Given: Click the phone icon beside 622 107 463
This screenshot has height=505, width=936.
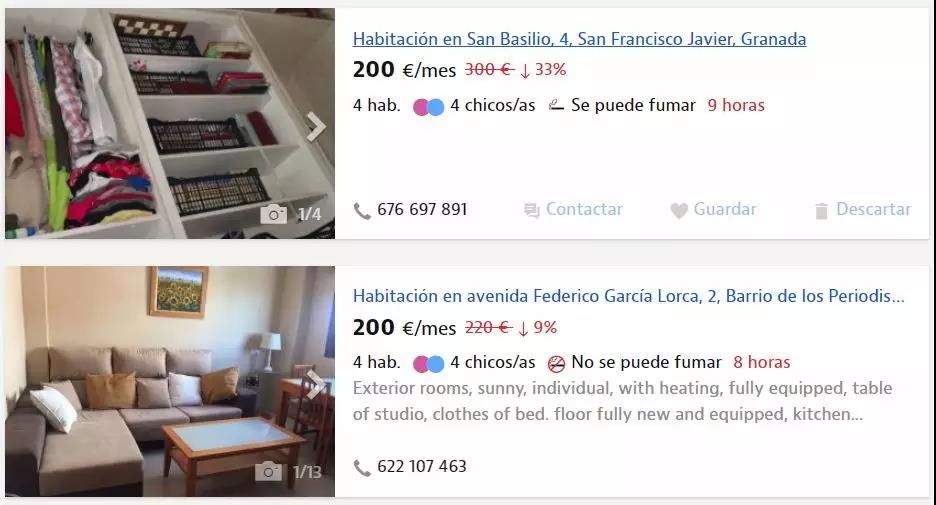Looking at the screenshot, I should pyautogui.click(x=362, y=468).
